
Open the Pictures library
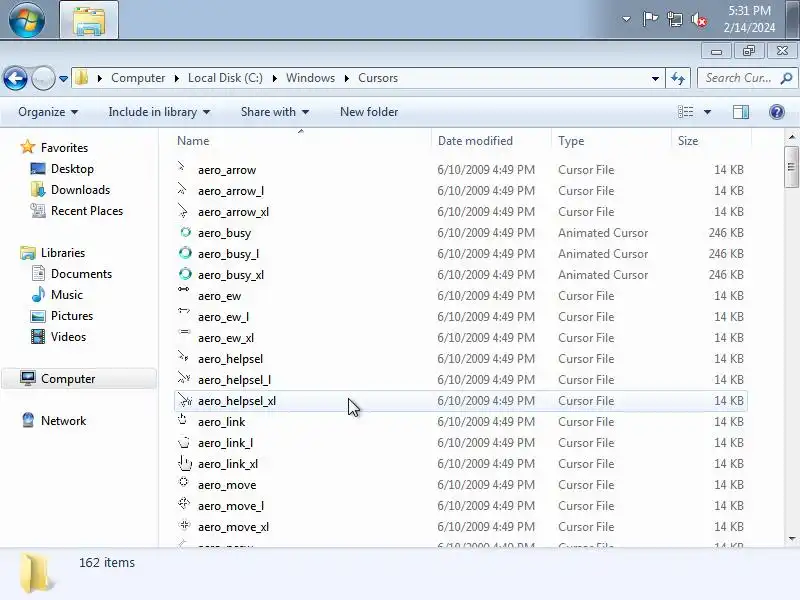tap(71, 316)
